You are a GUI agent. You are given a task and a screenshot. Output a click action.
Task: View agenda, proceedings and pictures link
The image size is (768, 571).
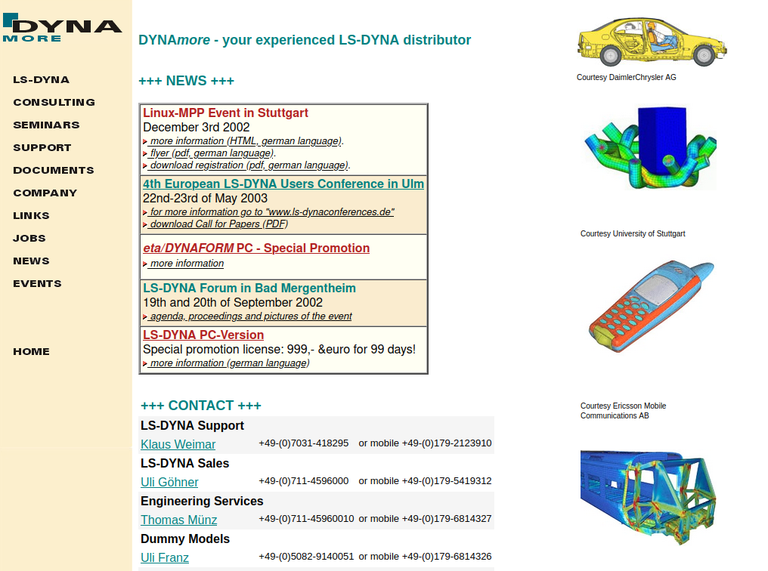point(250,316)
